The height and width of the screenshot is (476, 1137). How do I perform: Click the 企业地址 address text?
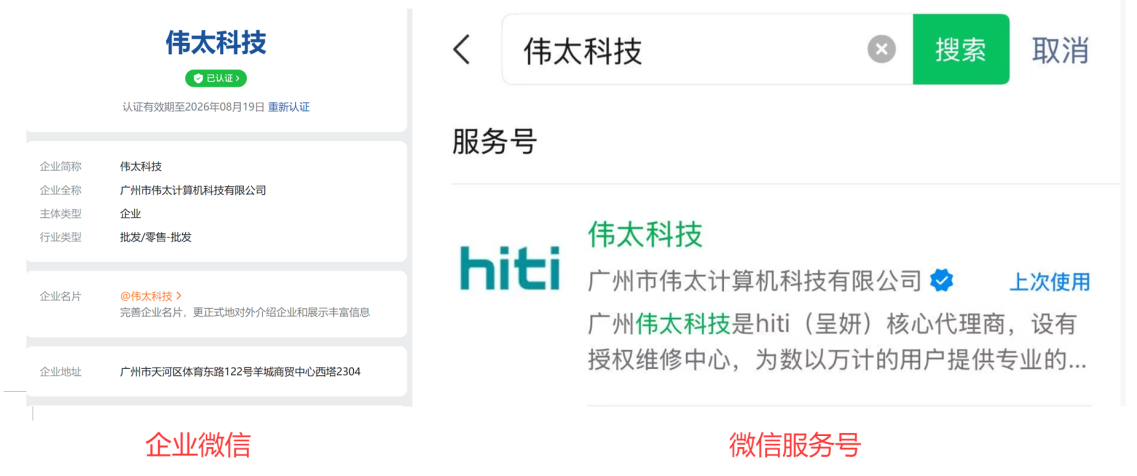(240, 372)
